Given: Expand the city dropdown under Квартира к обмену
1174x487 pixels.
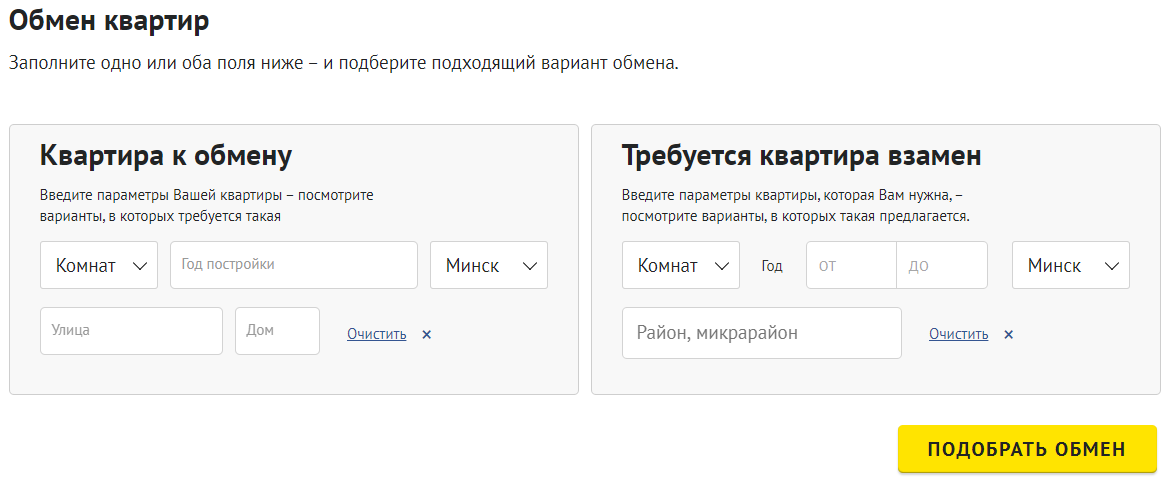Looking at the screenshot, I should coord(488,266).
